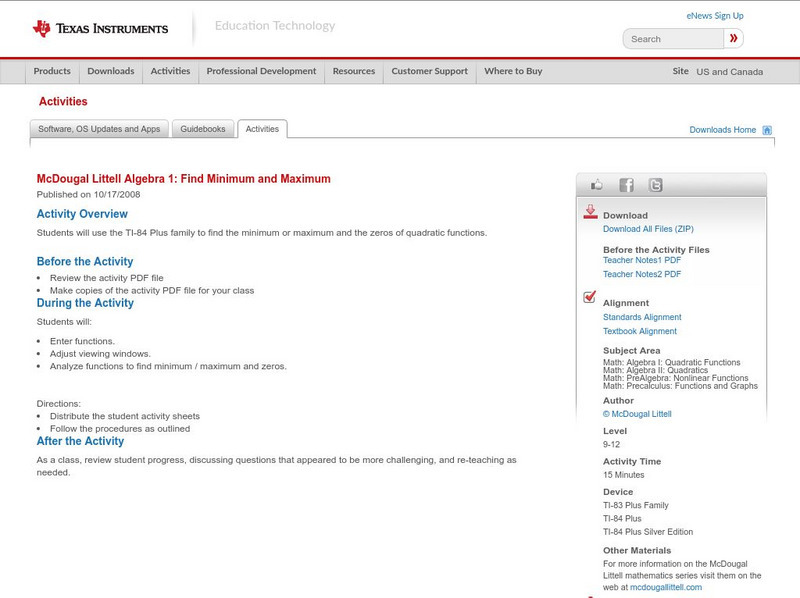Click the thumbs-up like icon
This screenshot has width=800, height=598.
pyautogui.click(x=597, y=185)
